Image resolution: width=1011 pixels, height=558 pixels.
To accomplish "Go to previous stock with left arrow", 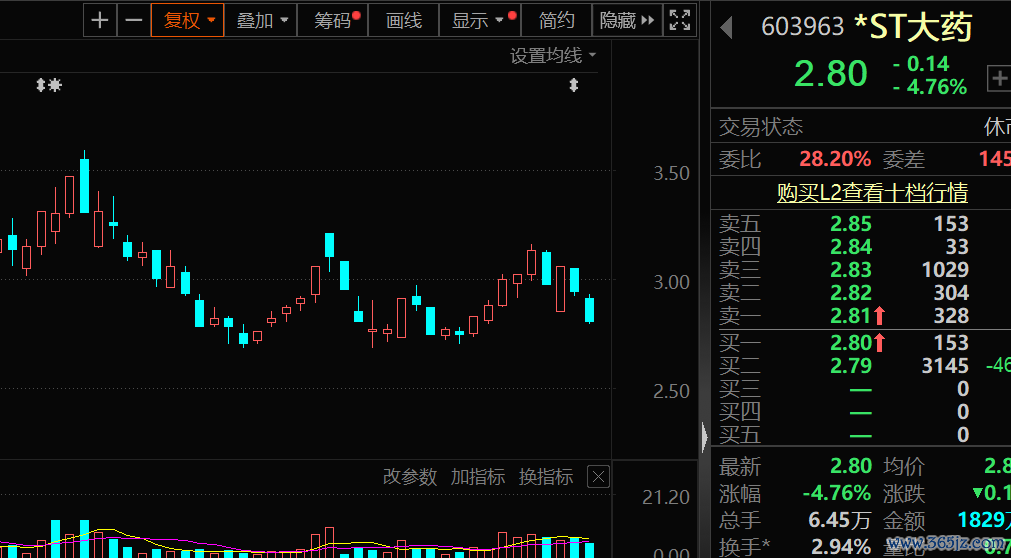I will [727, 28].
